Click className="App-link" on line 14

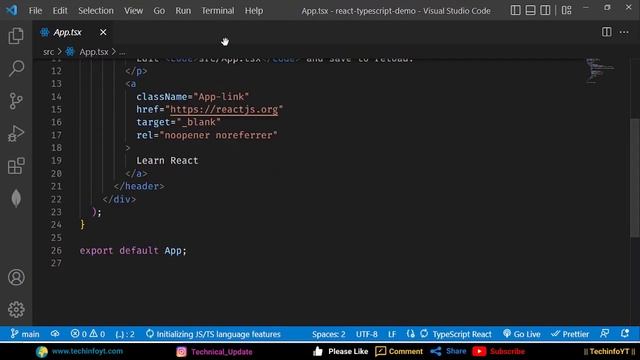coord(193,97)
